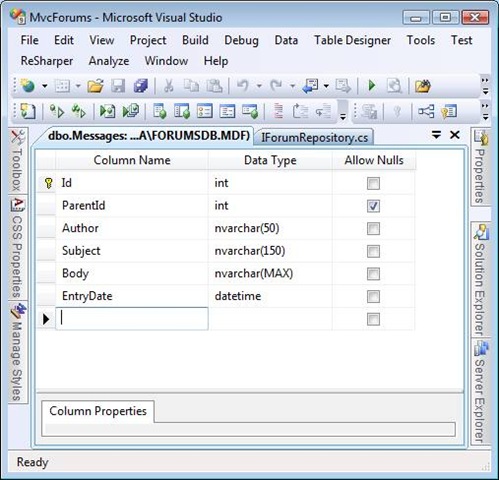Click the Navigate Forward icon
Screen dimensions: 499x480
click(x=343, y=86)
